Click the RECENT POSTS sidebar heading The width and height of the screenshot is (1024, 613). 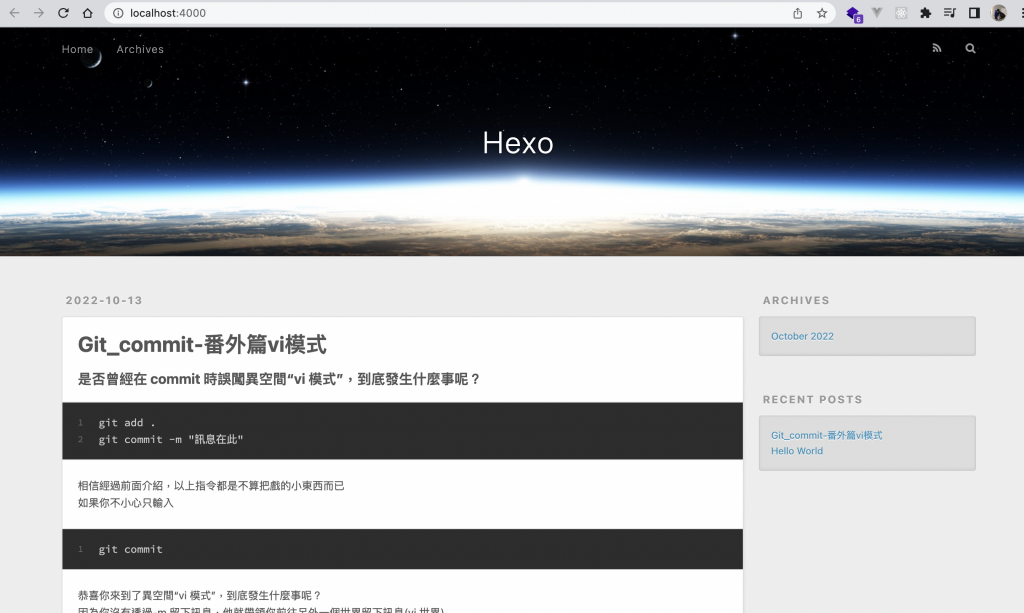812,400
